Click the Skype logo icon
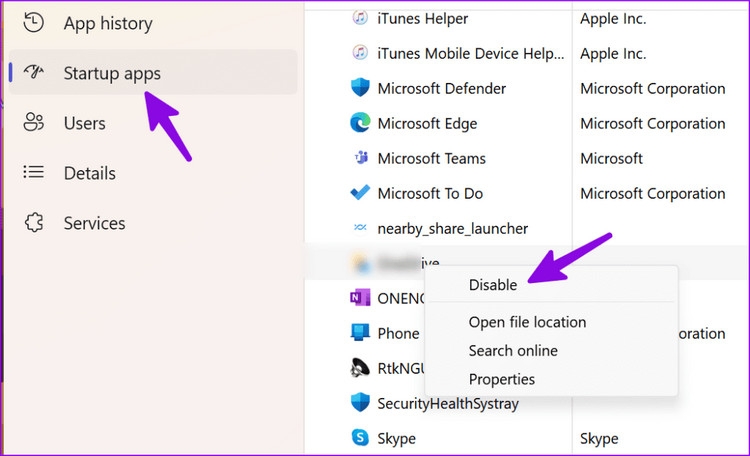The height and width of the screenshot is (456, 750). coord(360,437)
